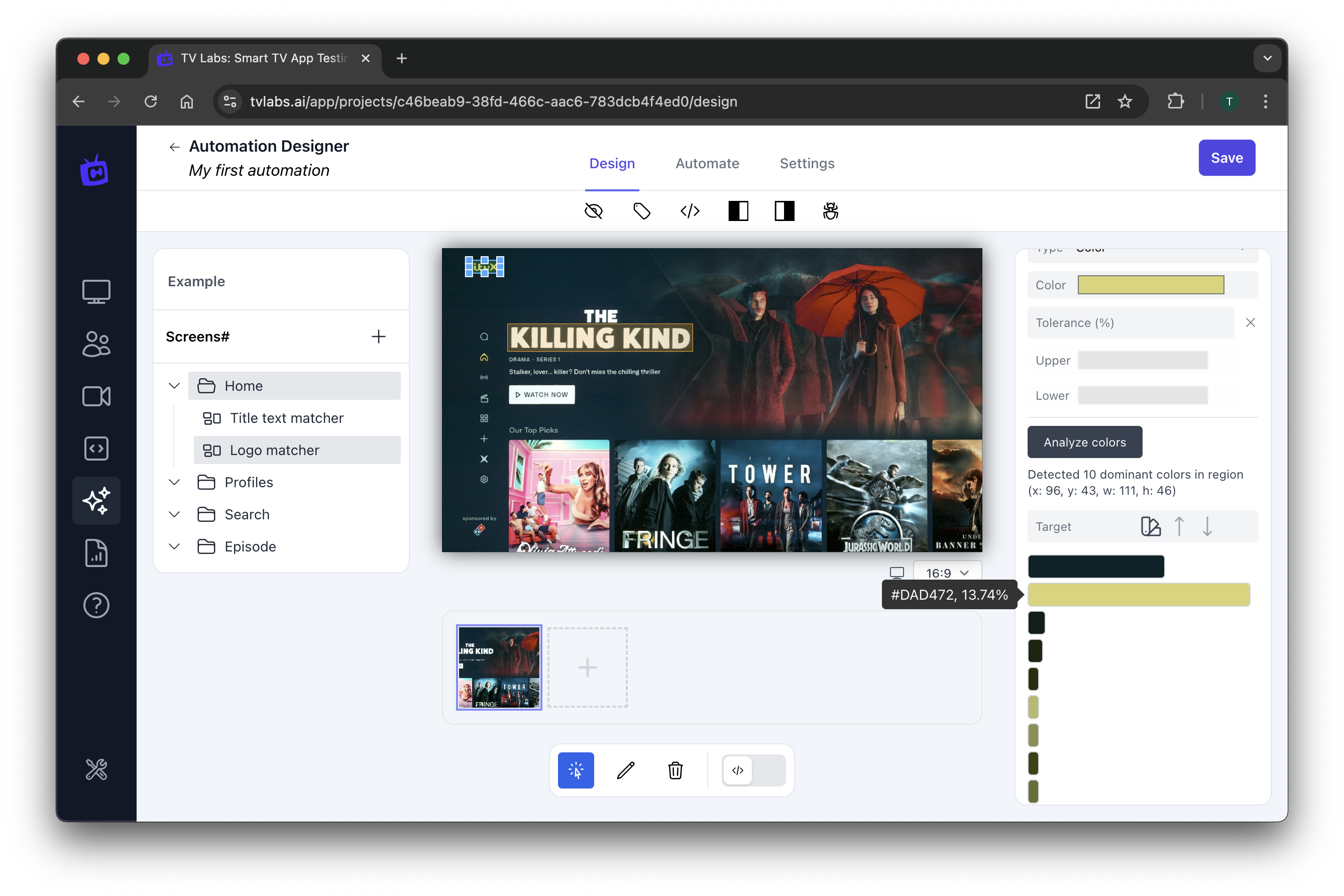Select Logo matcher item
This screenshot has height=896, width=1344.
(297, 451)
